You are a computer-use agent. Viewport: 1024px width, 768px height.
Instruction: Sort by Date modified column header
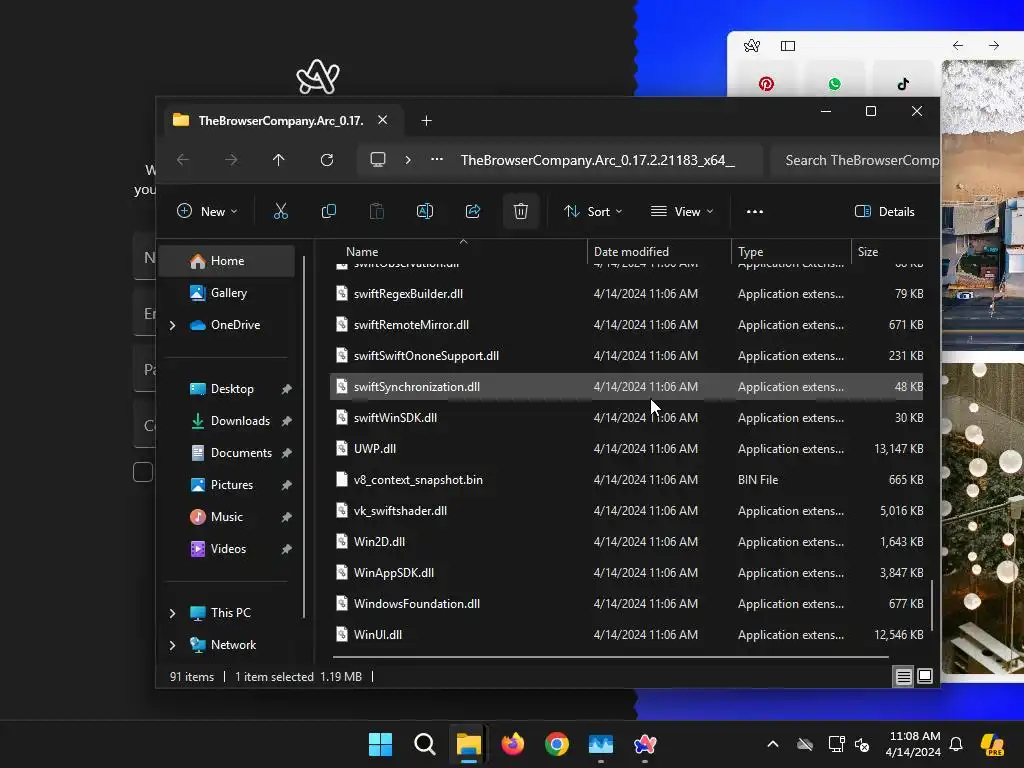pos(631,252)
